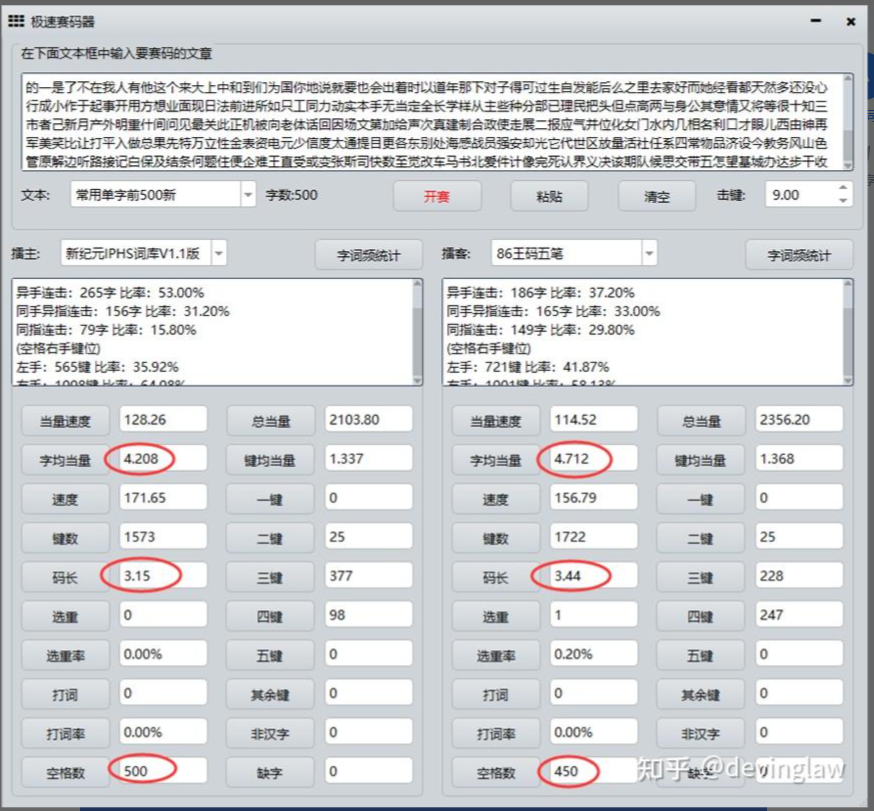
Task: Decrease 击键 value with down arrow
Action: 843,201
